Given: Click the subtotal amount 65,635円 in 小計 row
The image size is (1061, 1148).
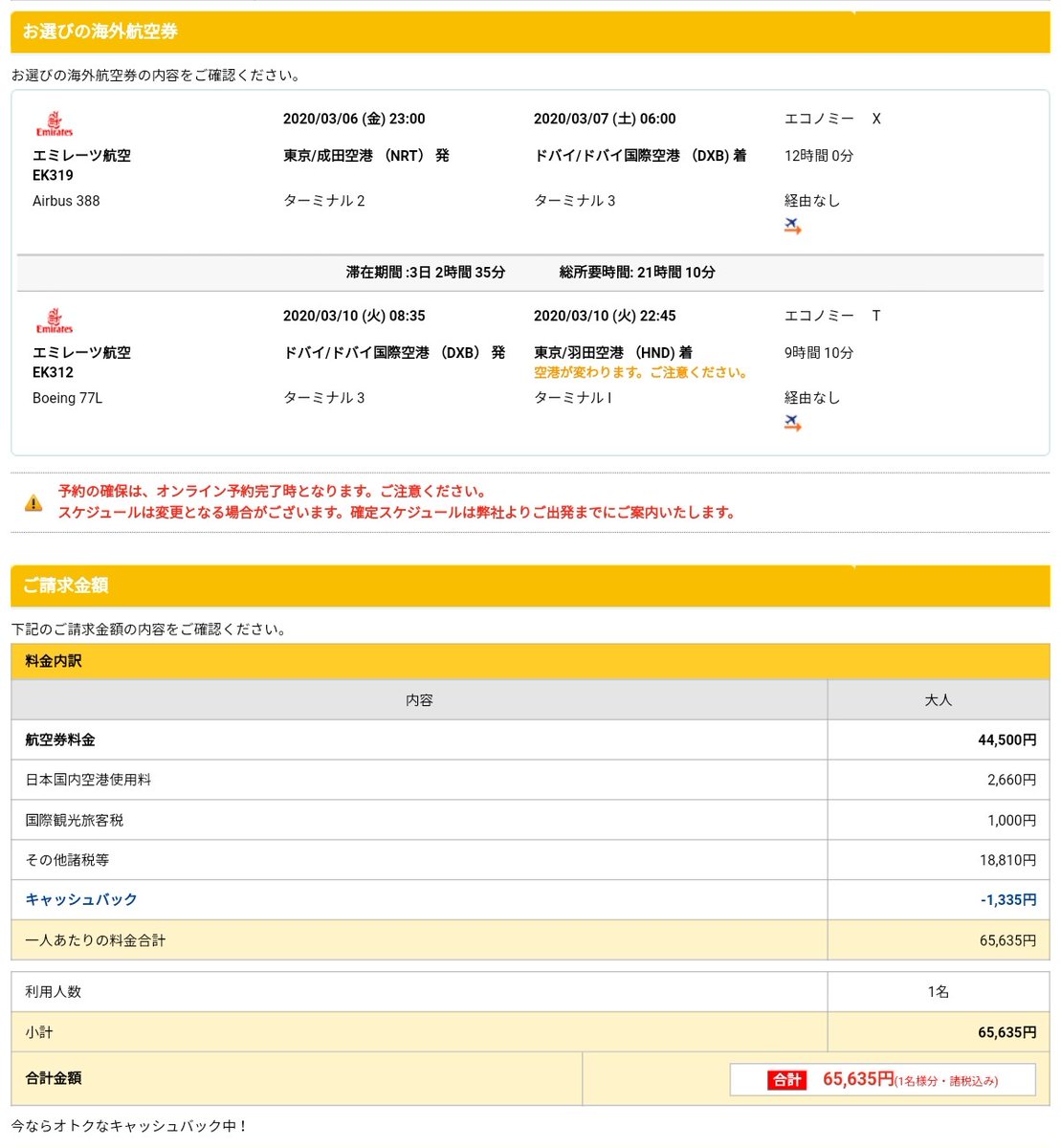Looking at the screenshot, I should point(1007,1033).
